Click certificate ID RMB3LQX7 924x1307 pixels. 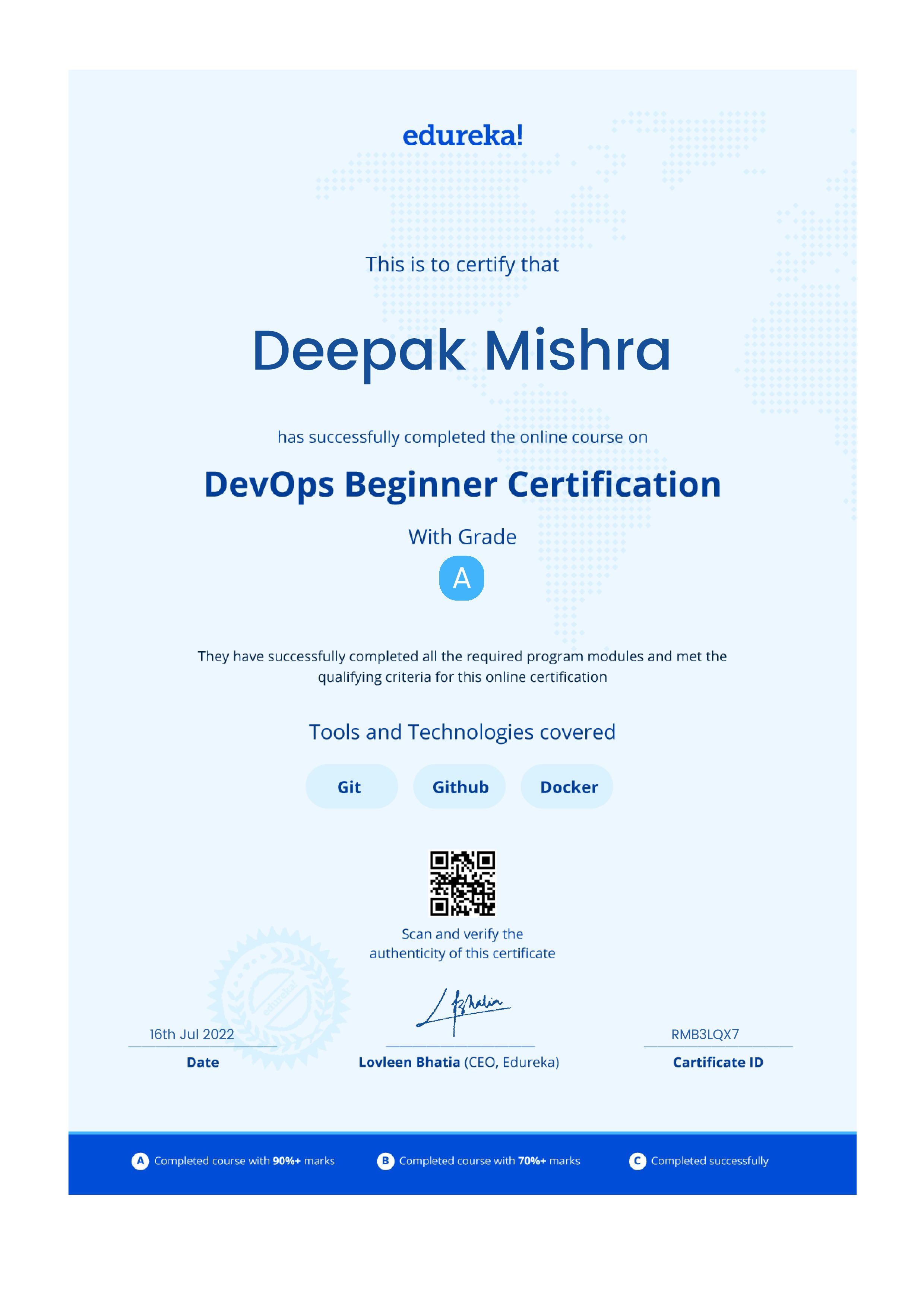[705, 1034]
